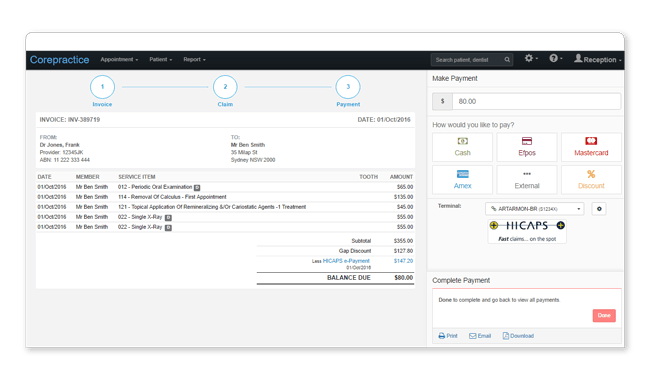Image resolution: width=650 pixels, height=380 pixels.
Task: Click the red Done button
Action: click(x=604, y=315)
